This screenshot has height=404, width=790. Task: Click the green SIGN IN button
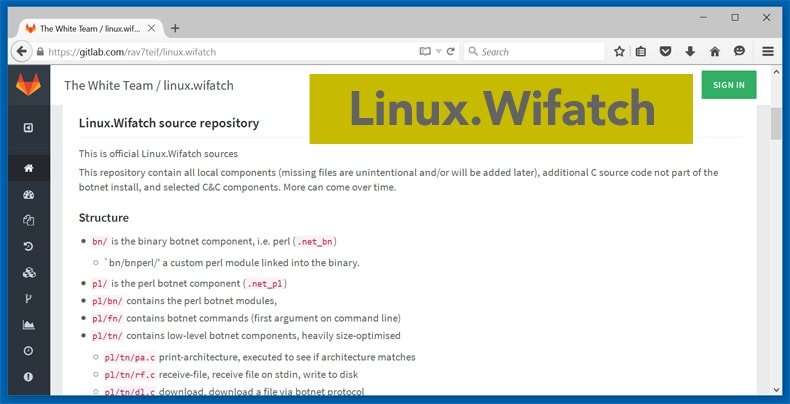pyautogui.click(x=729, y=85)
